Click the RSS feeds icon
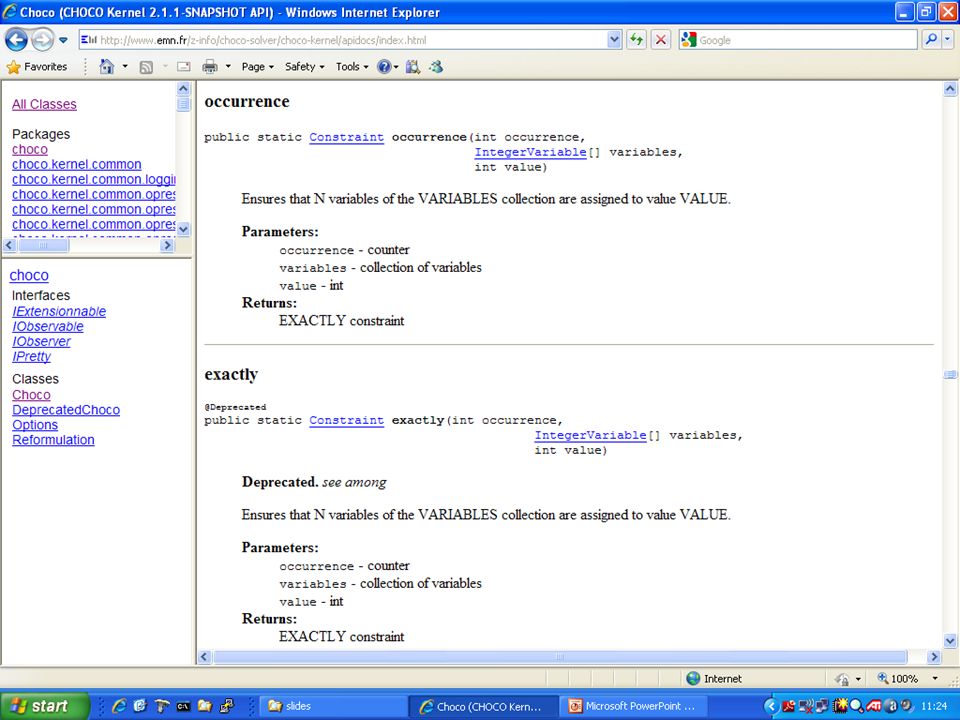 point(146,67)
